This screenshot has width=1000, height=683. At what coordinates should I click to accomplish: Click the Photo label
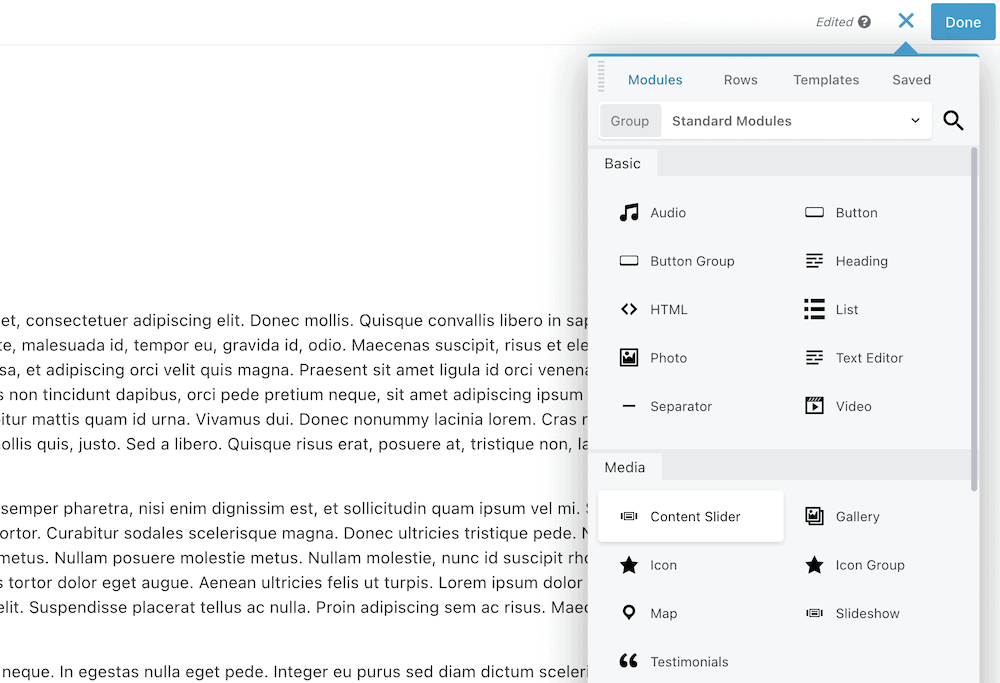click(668, 358)
